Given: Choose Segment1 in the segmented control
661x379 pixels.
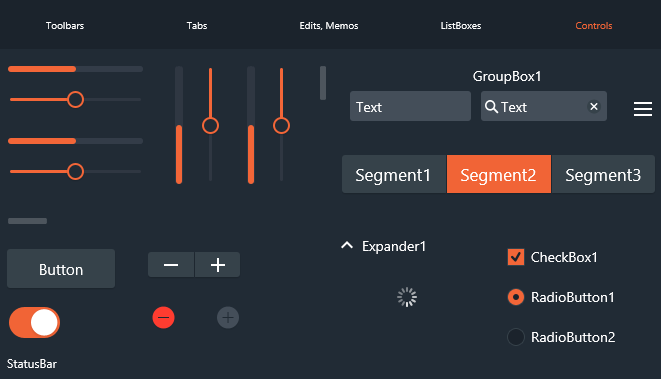Looking at the screenshot, I should click(394, 174).
